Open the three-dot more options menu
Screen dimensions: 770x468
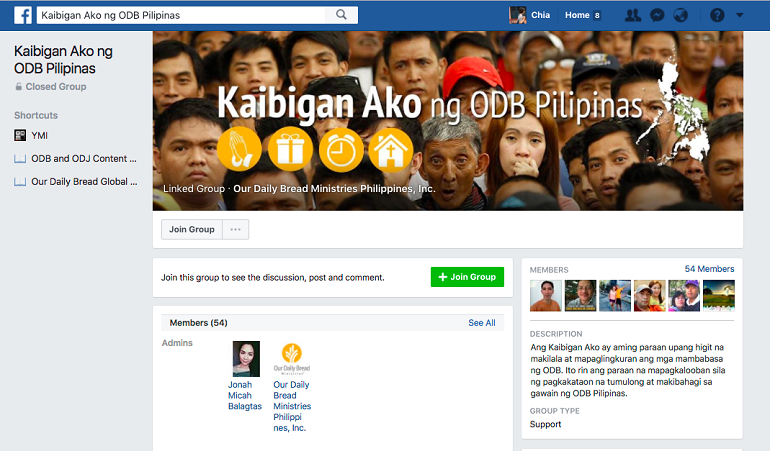click(x=236, y=229)
